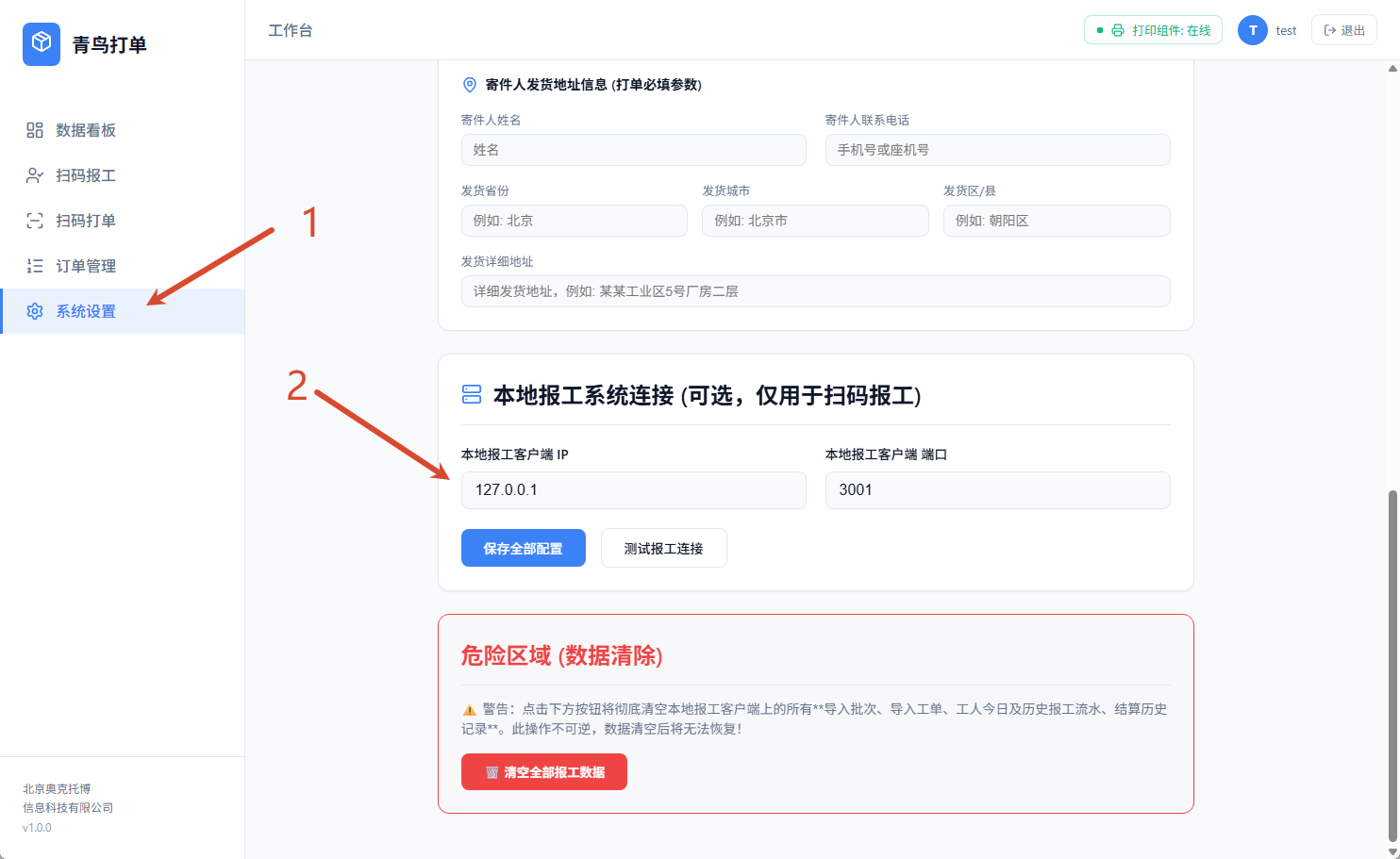This screenshot has height=859, width=1400.
Task: Click the 发货省份 input field
Action: point(575,221)
